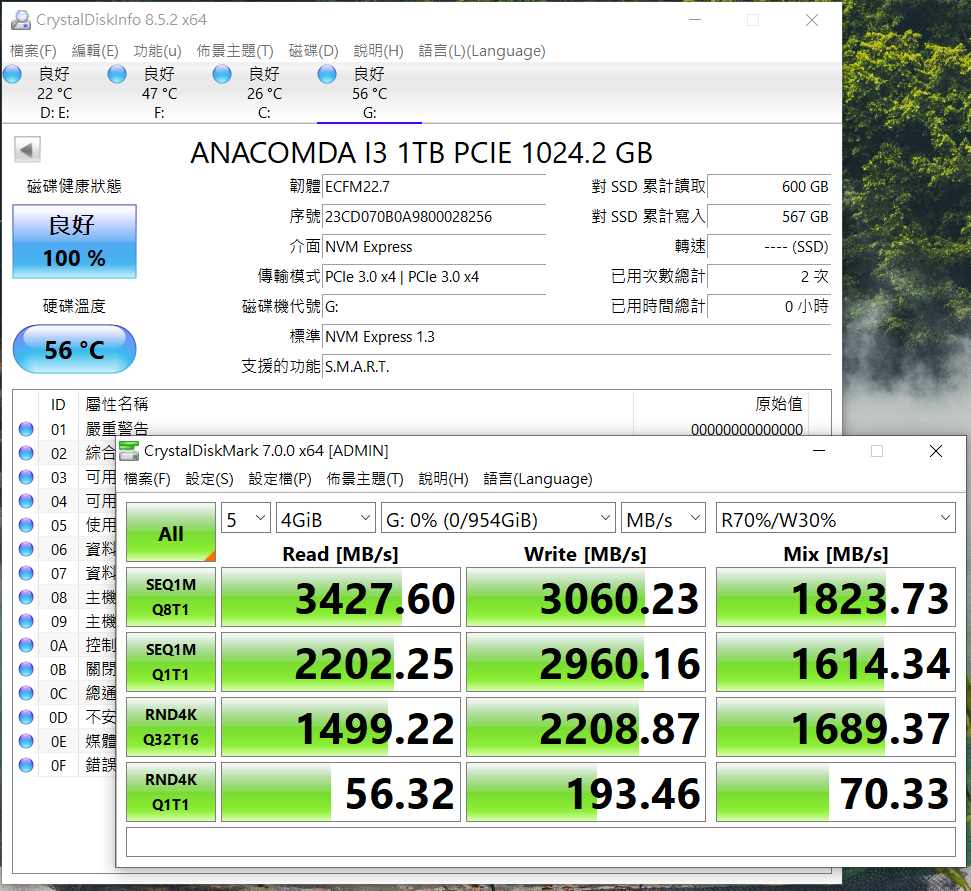The width and height of the screenshot is (971, 891).
Task: Click the CrystalDiskInfo app title icon
Action: pos(20,20)
